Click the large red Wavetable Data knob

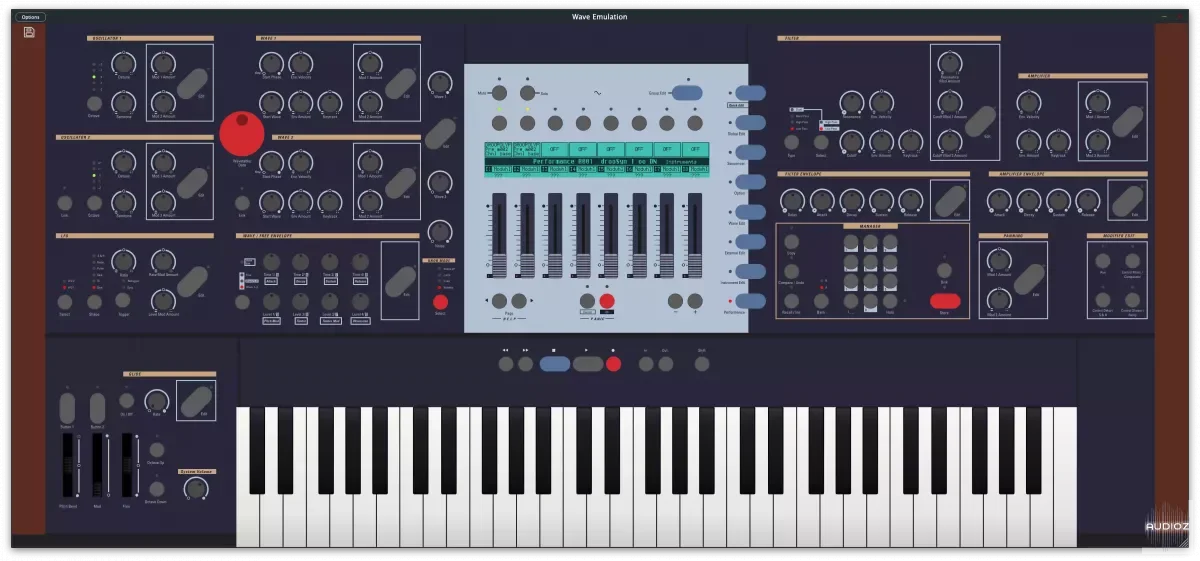coord(241,134)
